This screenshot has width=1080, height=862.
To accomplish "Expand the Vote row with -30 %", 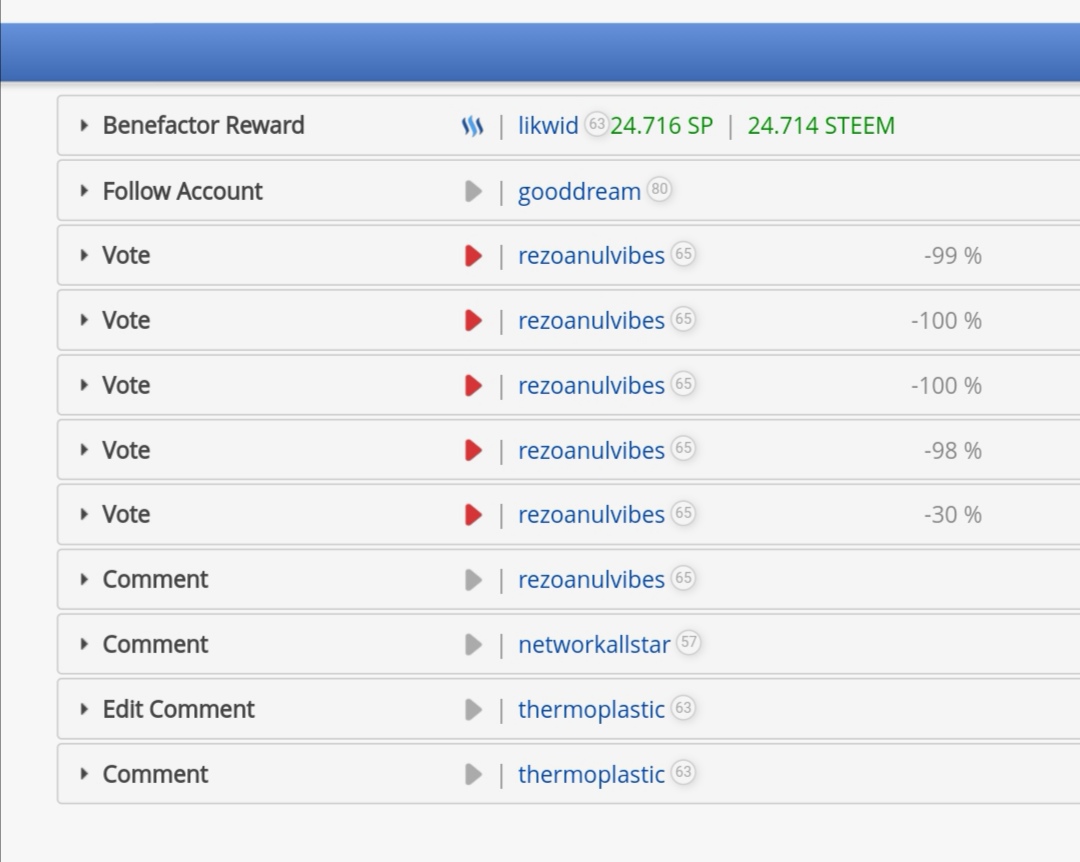I will point(84,515).
